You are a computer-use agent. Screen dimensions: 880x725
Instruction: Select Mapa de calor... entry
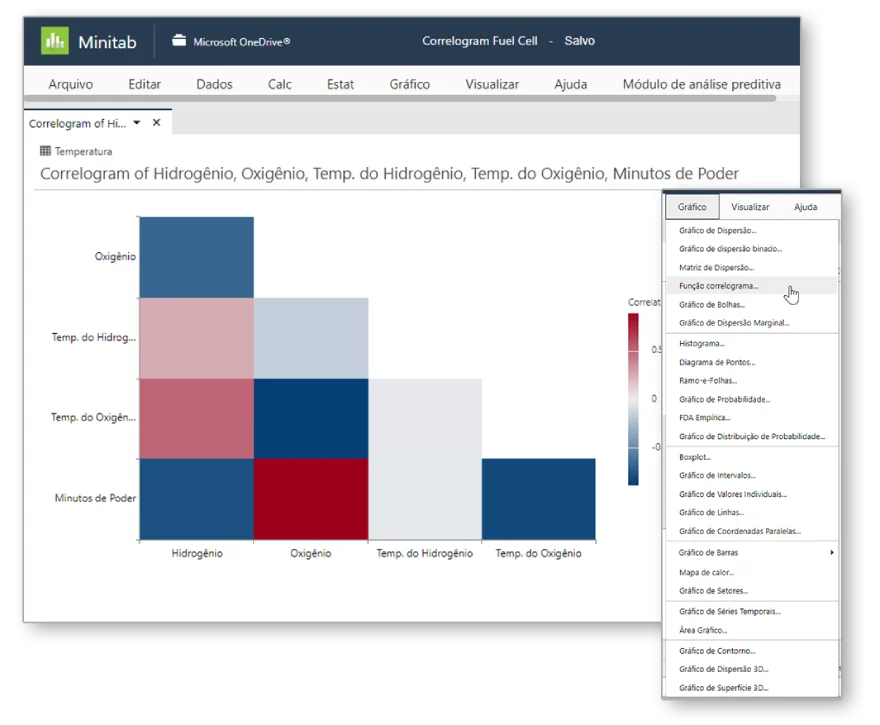751,572
